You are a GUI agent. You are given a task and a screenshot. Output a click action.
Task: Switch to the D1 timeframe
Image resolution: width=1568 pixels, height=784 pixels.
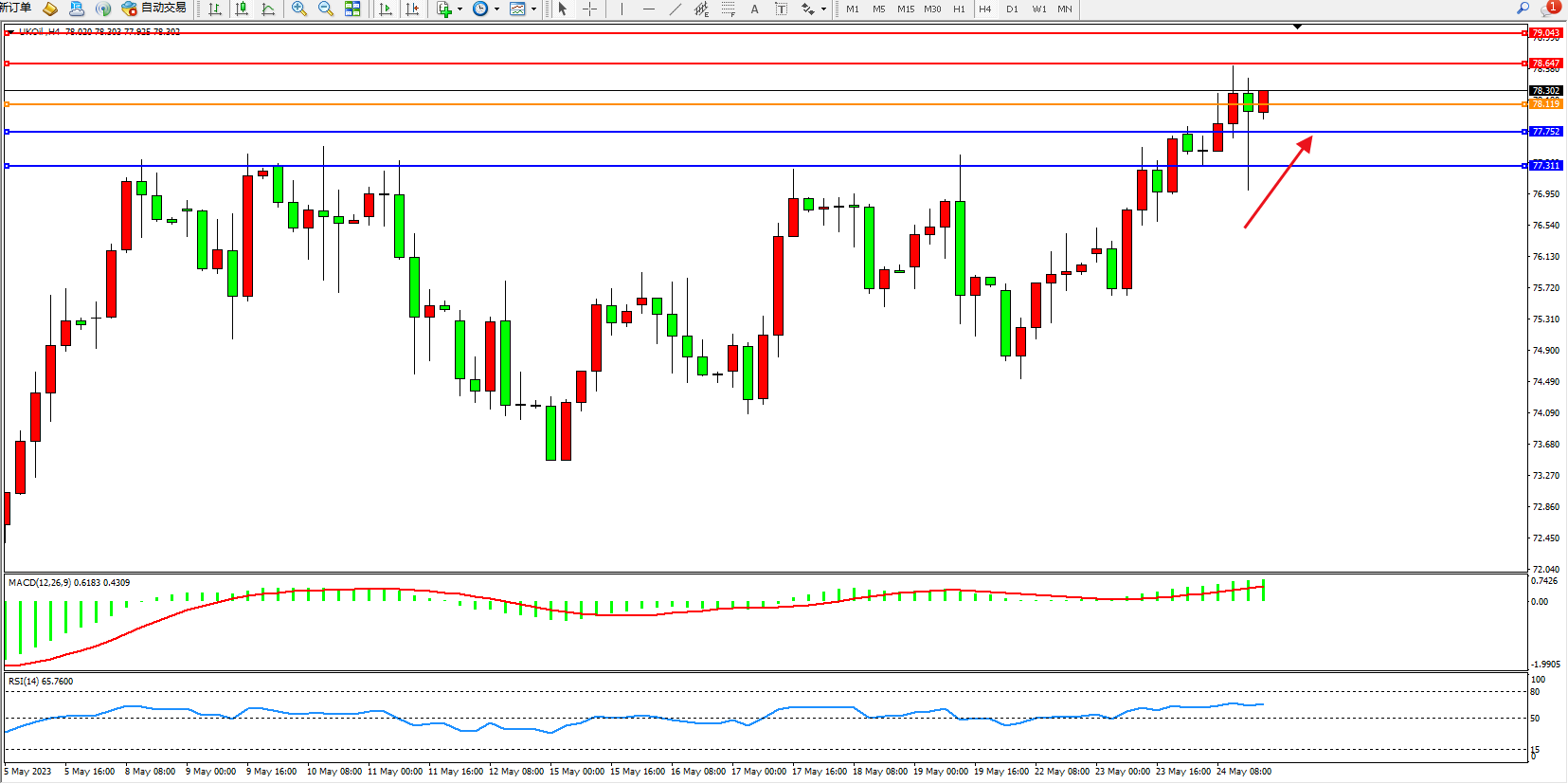[1012, 9]
